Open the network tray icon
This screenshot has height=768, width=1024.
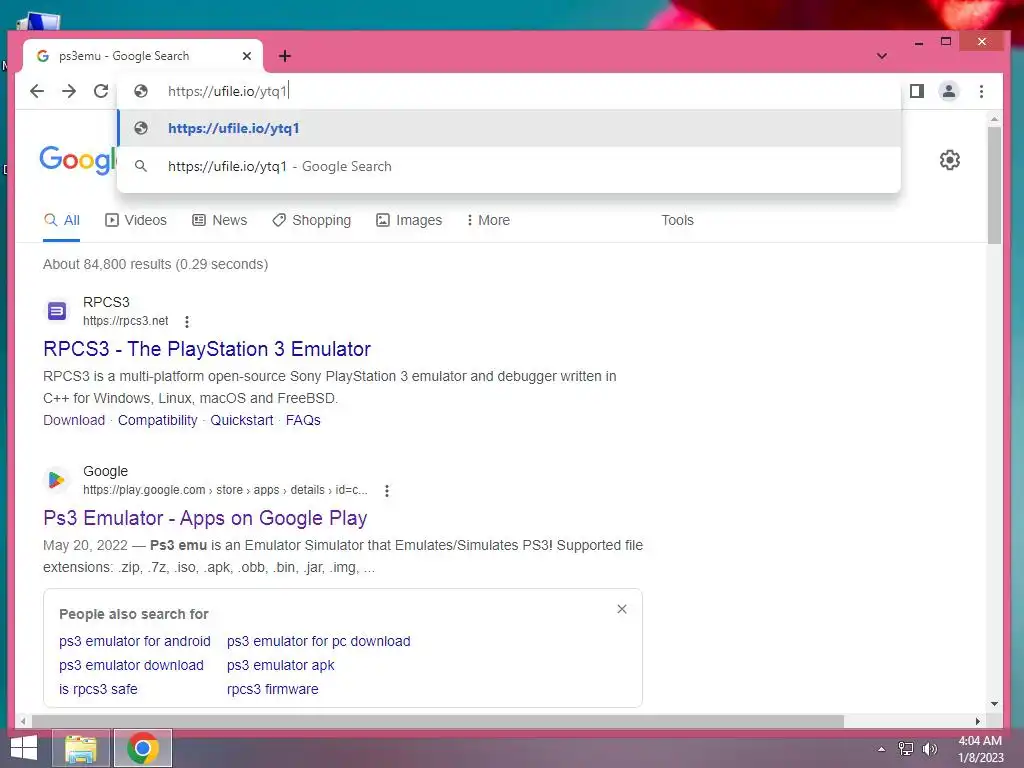tap(906, 749)
